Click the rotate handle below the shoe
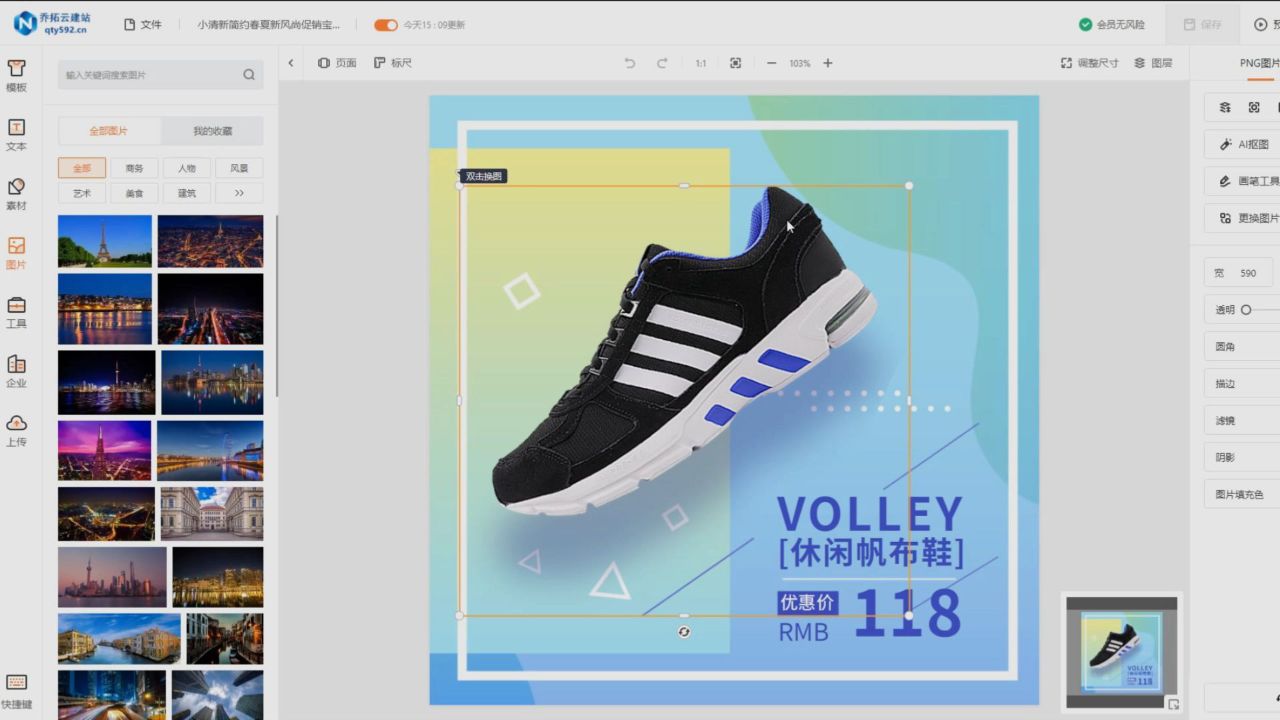Viewport: 1280px width, 720px height. coord(684,632)
